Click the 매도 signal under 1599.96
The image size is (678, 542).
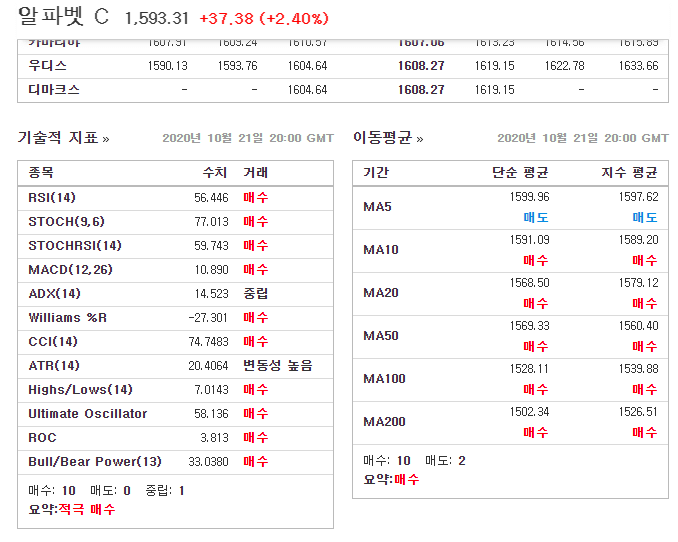click(x=536, y=217)
